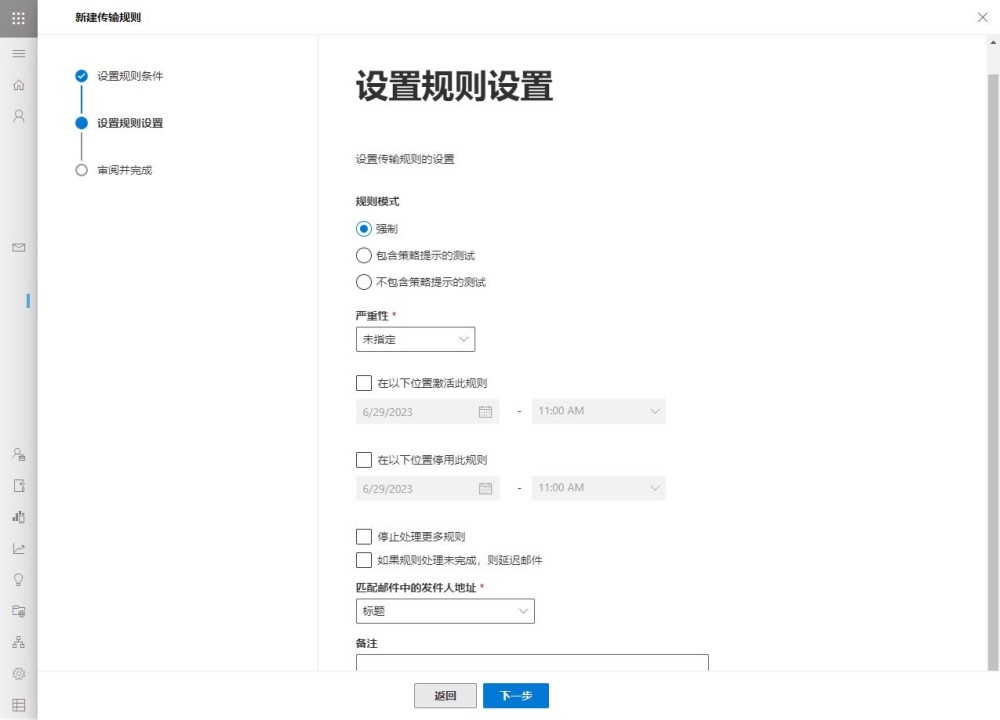
Task: Click the 规则模式 label
Action: tap(378, 202)
